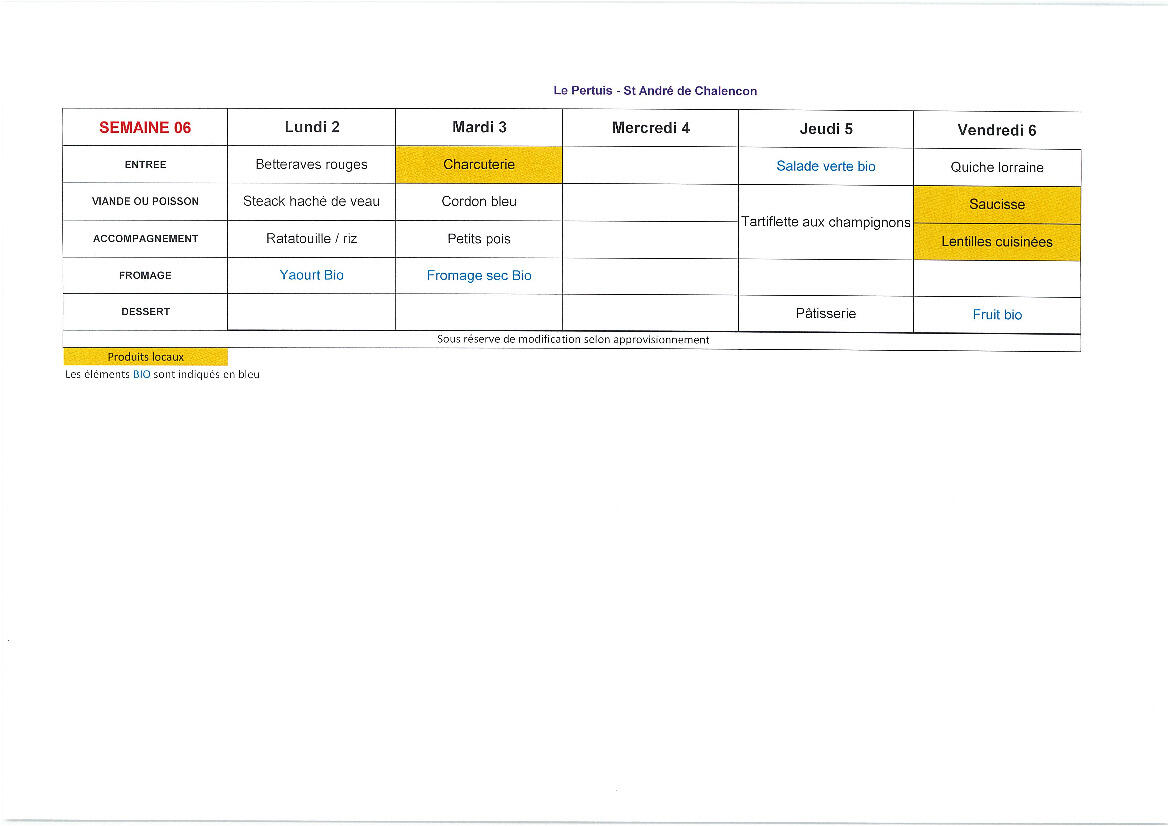Click the Vendredi 6 column header
The height and width of the screenshot is (826, 1169).
[996, 130]
